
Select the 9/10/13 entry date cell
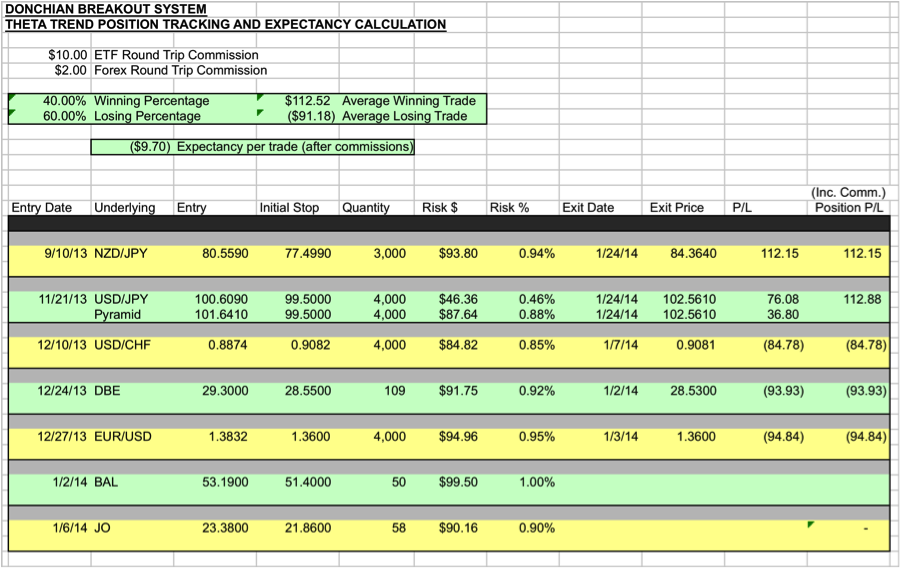pyautogui.click(x=66, y=253)
